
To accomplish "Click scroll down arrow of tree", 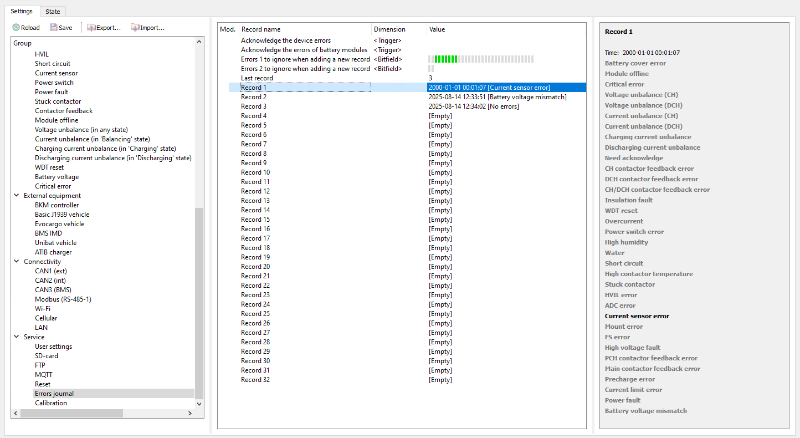I will (x=199, y=403).
